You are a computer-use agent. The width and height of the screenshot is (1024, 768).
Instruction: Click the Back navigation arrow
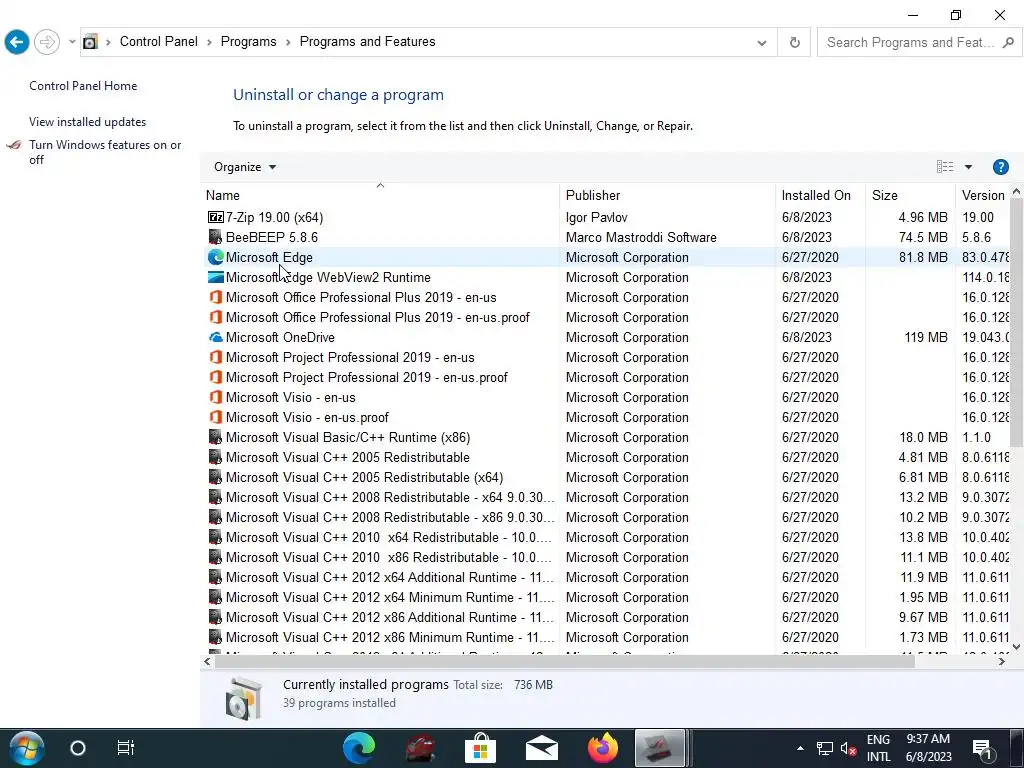click(x=17, y=42)
